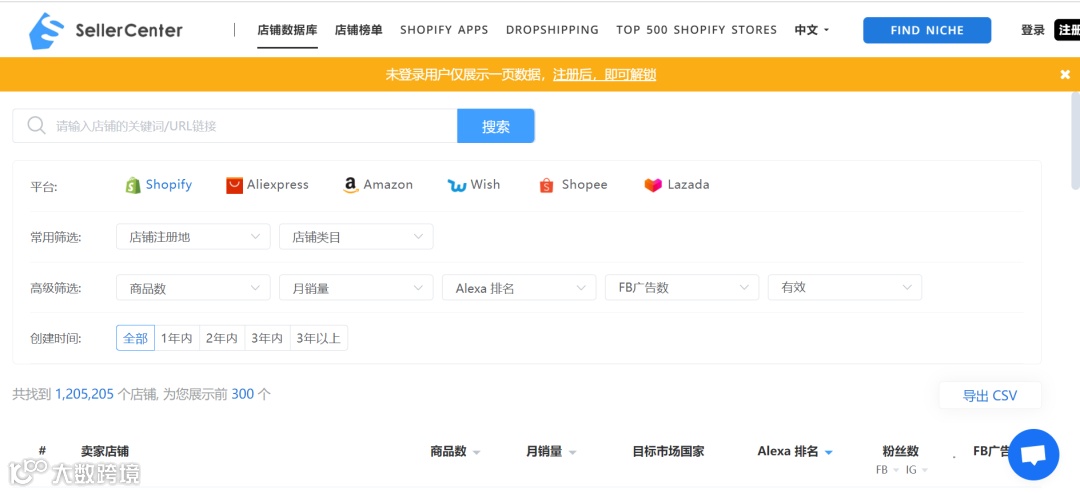1080x493 pixels.
Task: Open the 商品数 filter dropdown
Action: pyautogui.click(x=193, y=287)
